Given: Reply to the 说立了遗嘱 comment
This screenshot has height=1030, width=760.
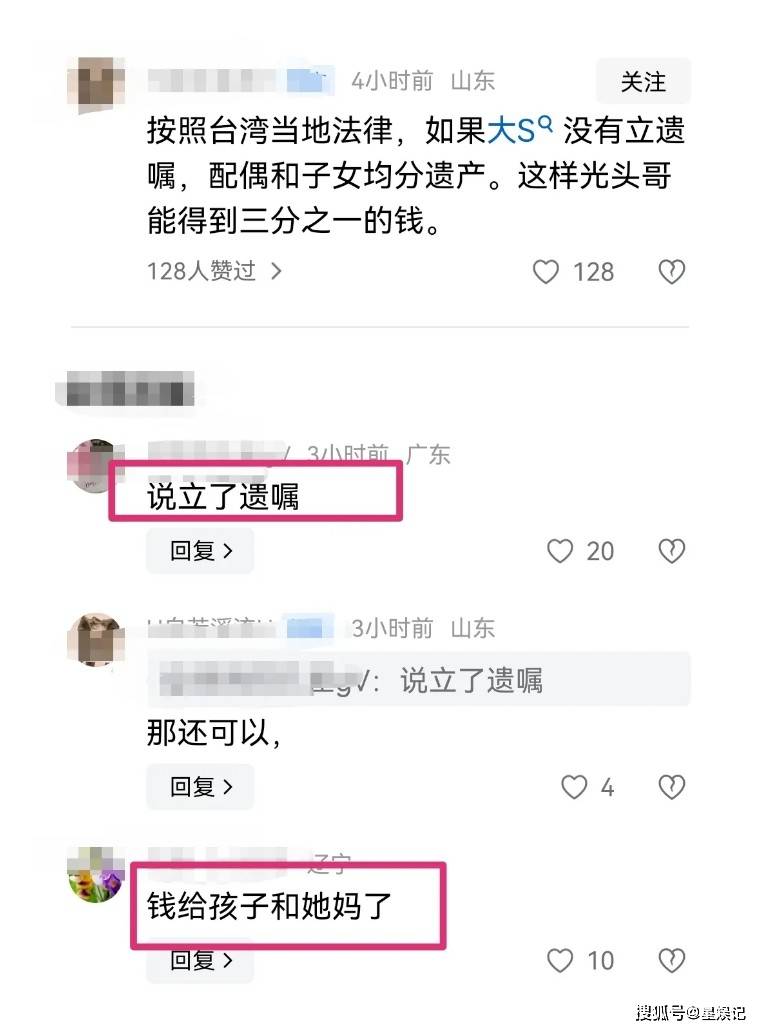Looking at the screenshot, I should coord(200,550).
